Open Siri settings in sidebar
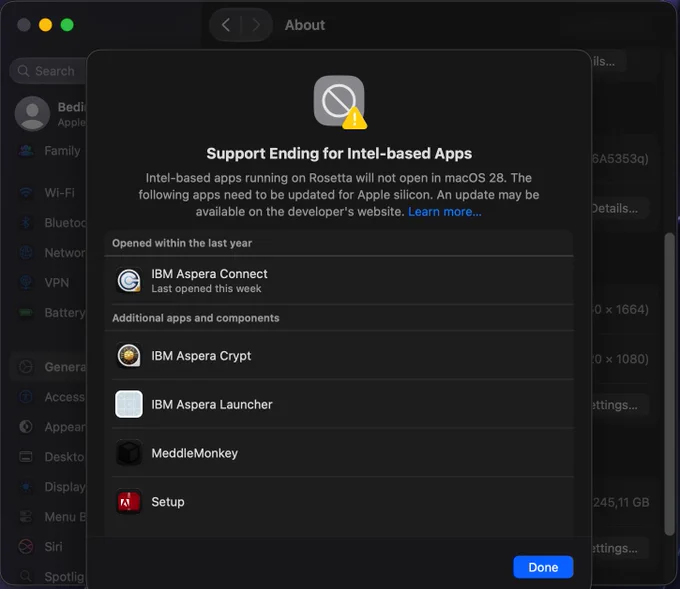This screenshot has height=589, width=680. click(53, 546)
